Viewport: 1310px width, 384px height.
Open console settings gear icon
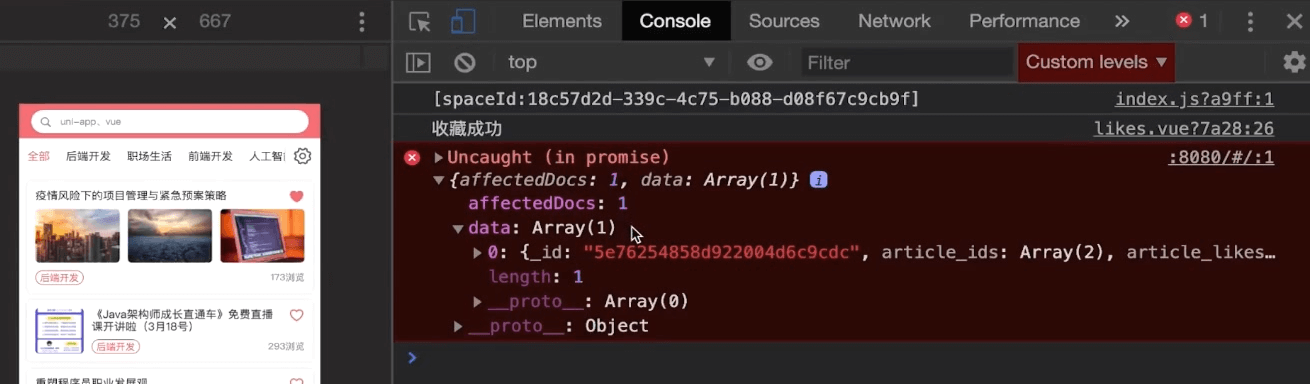1294,62
